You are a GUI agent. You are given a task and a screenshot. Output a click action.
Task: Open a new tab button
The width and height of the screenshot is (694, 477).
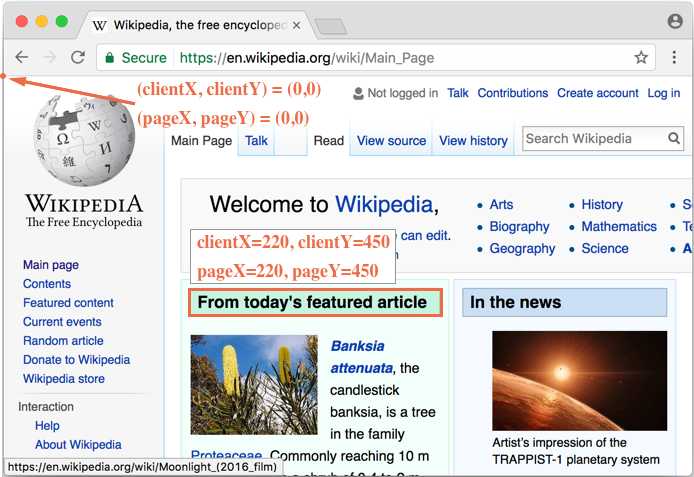[x=330, y=27]
